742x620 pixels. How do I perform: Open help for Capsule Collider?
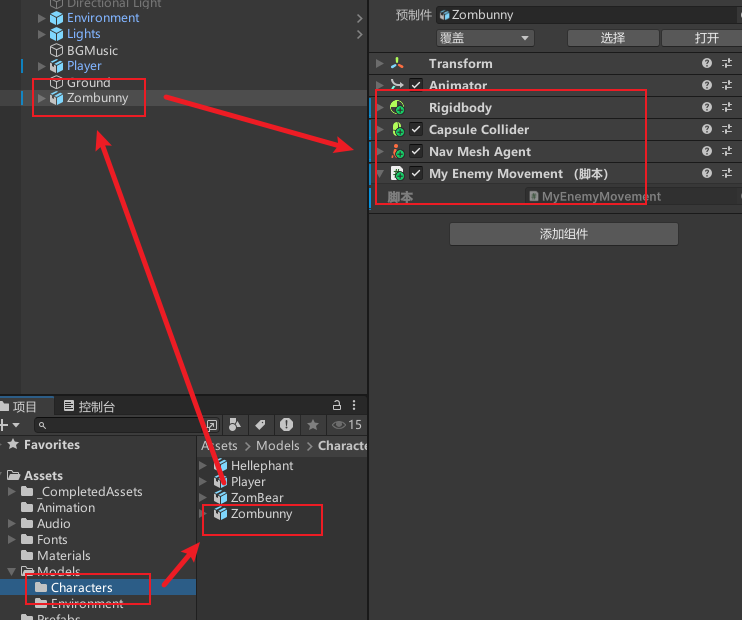tap(707, 129)
